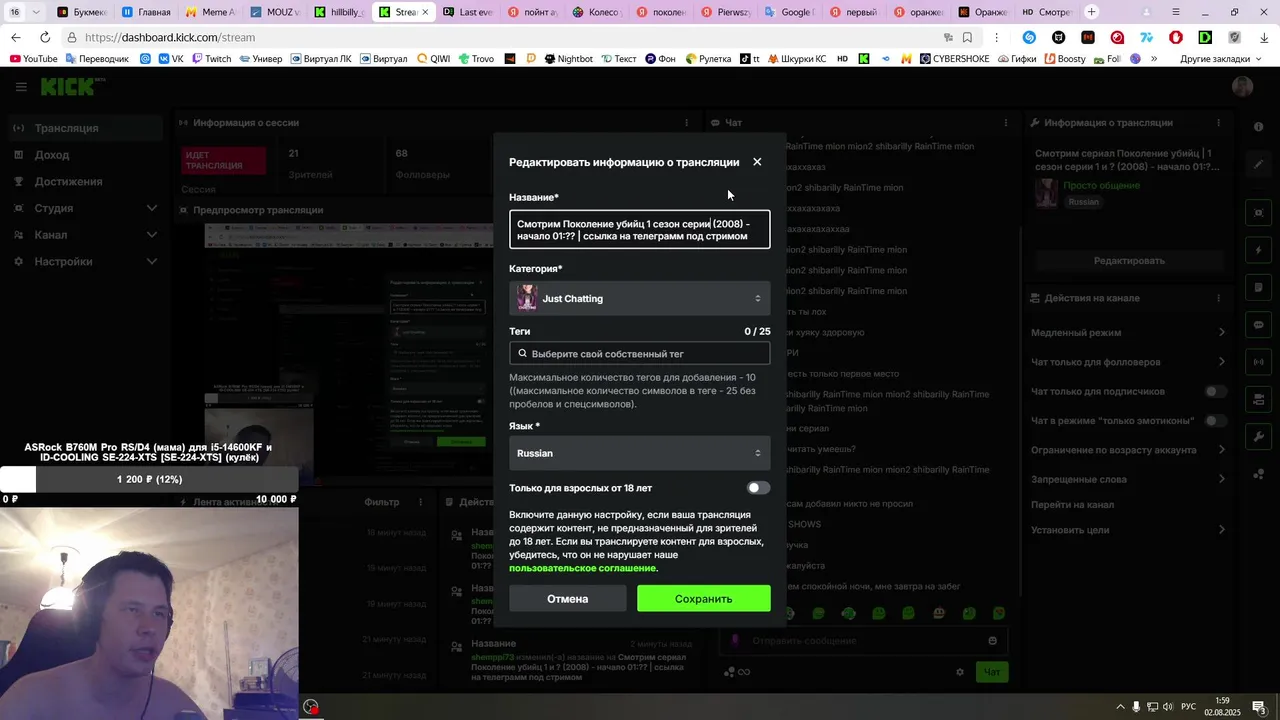The height and width of the screenshot is (720, 1280).
Task: Expand Установить цели option
Action: [1129, 530]
